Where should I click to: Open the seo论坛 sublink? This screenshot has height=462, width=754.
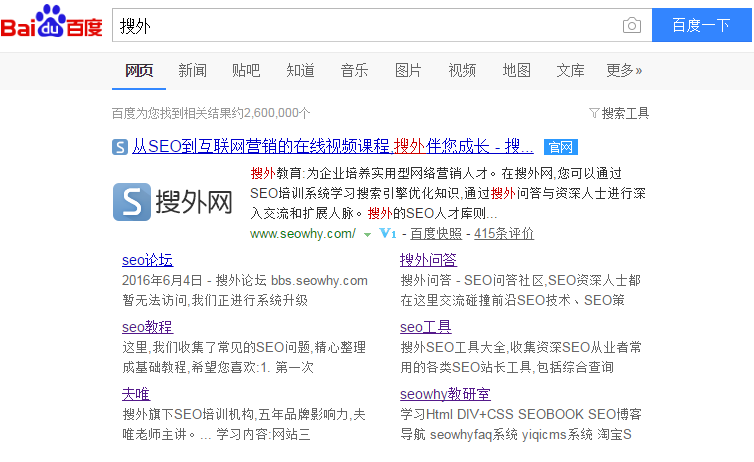point(147,260)
